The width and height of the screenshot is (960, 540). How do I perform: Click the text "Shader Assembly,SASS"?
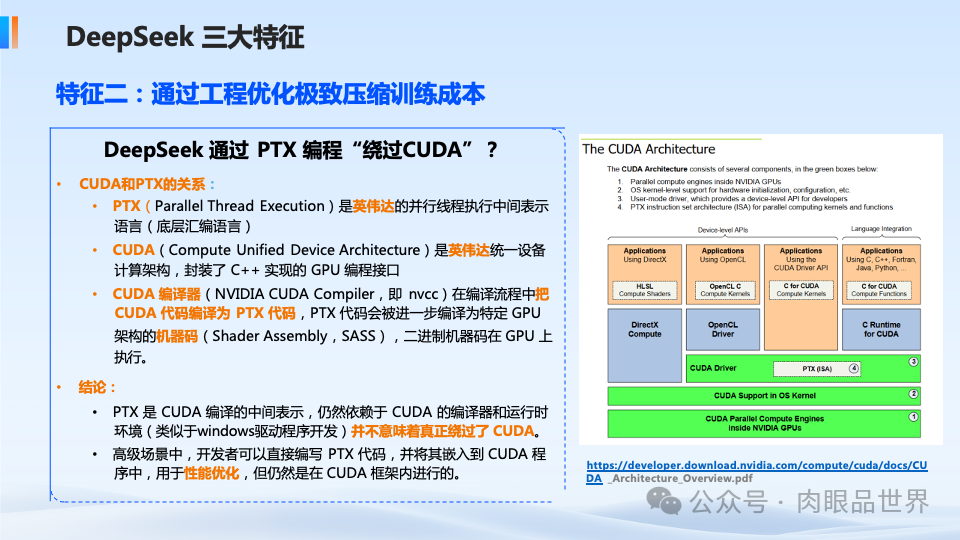(x=293, y=336)
